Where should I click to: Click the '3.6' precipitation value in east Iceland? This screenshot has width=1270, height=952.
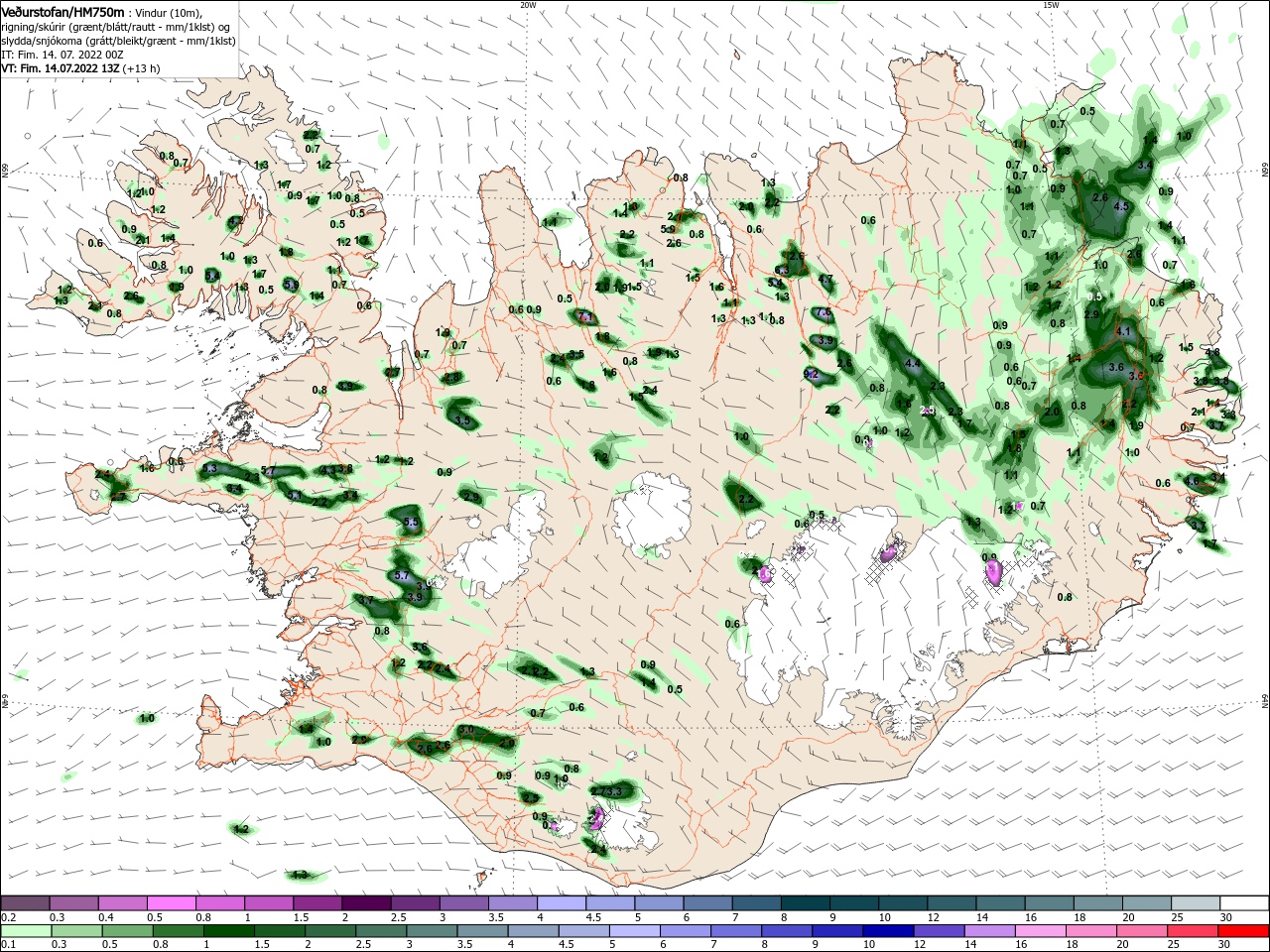[1115, 367]
